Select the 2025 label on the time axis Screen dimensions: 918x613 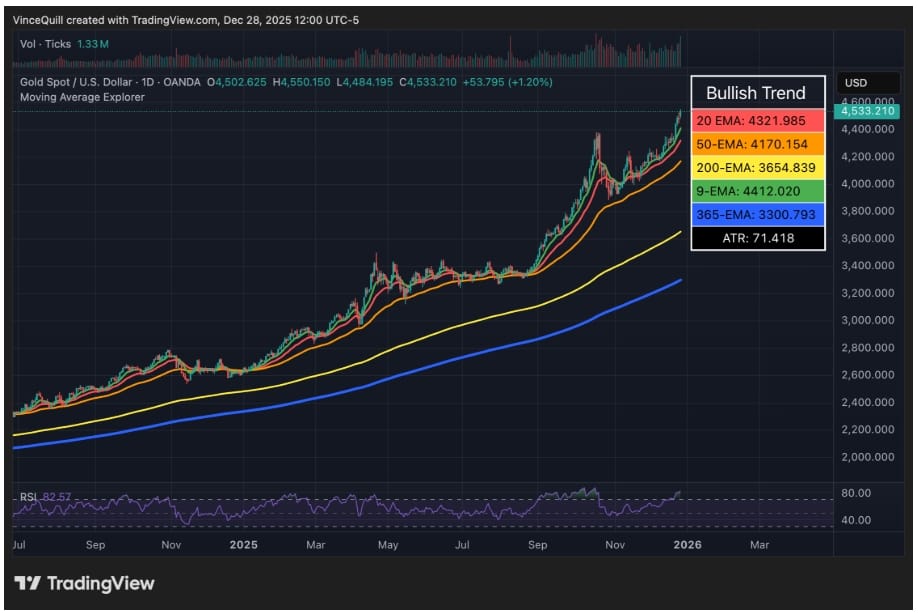(x=244, y=546)
